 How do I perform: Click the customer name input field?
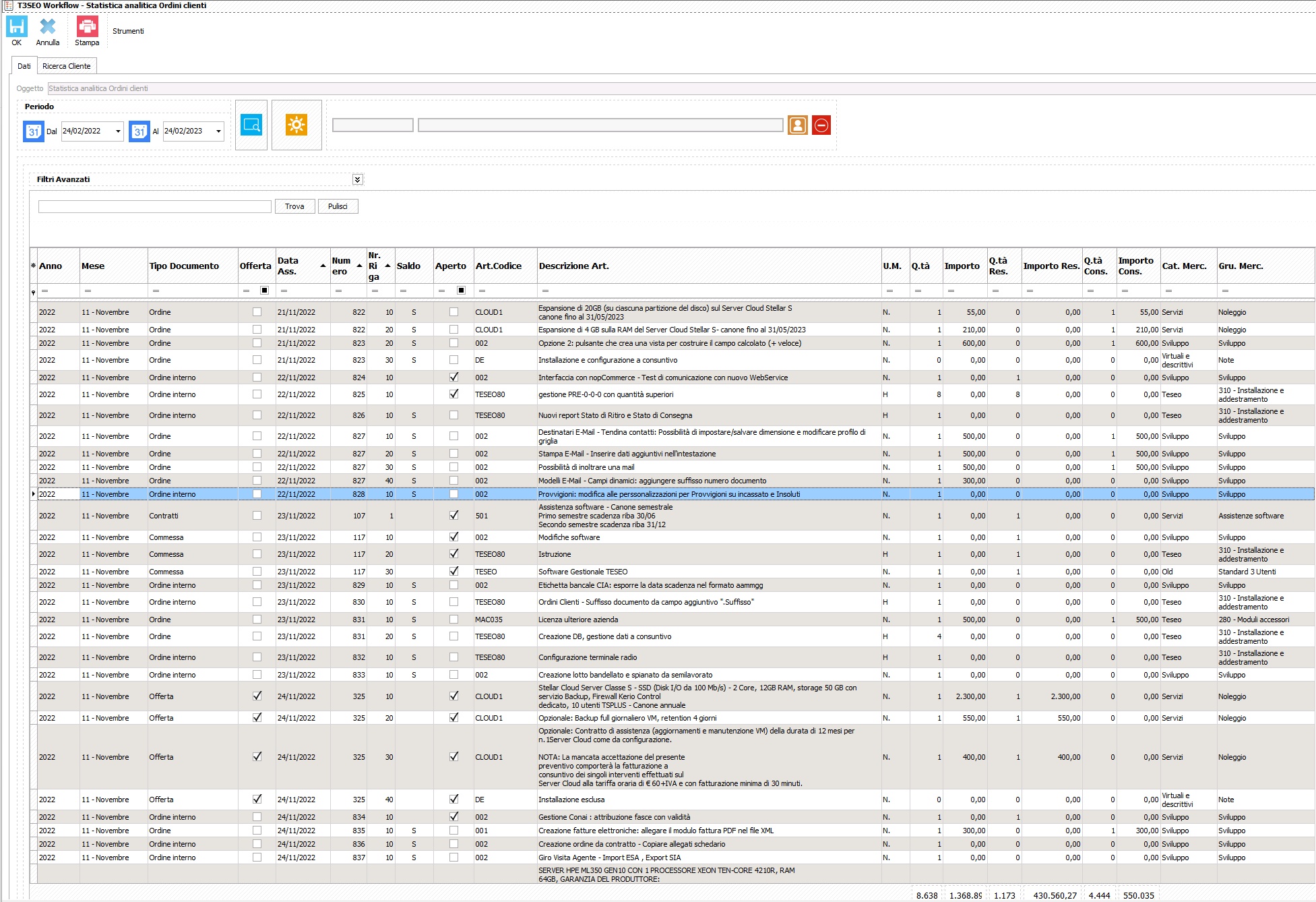point(600,125)
